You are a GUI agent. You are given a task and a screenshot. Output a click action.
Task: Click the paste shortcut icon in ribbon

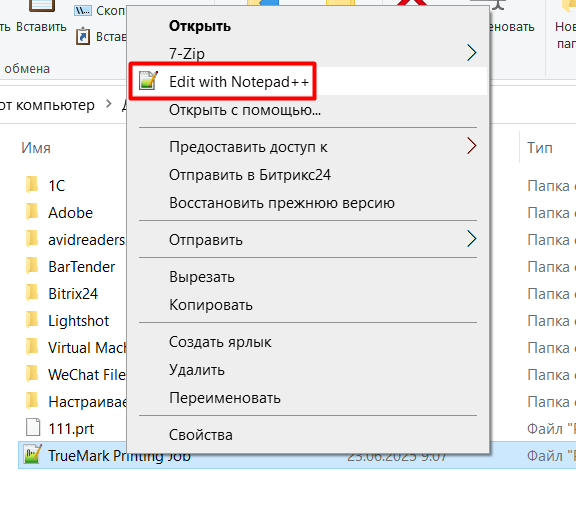pos(83,36)
